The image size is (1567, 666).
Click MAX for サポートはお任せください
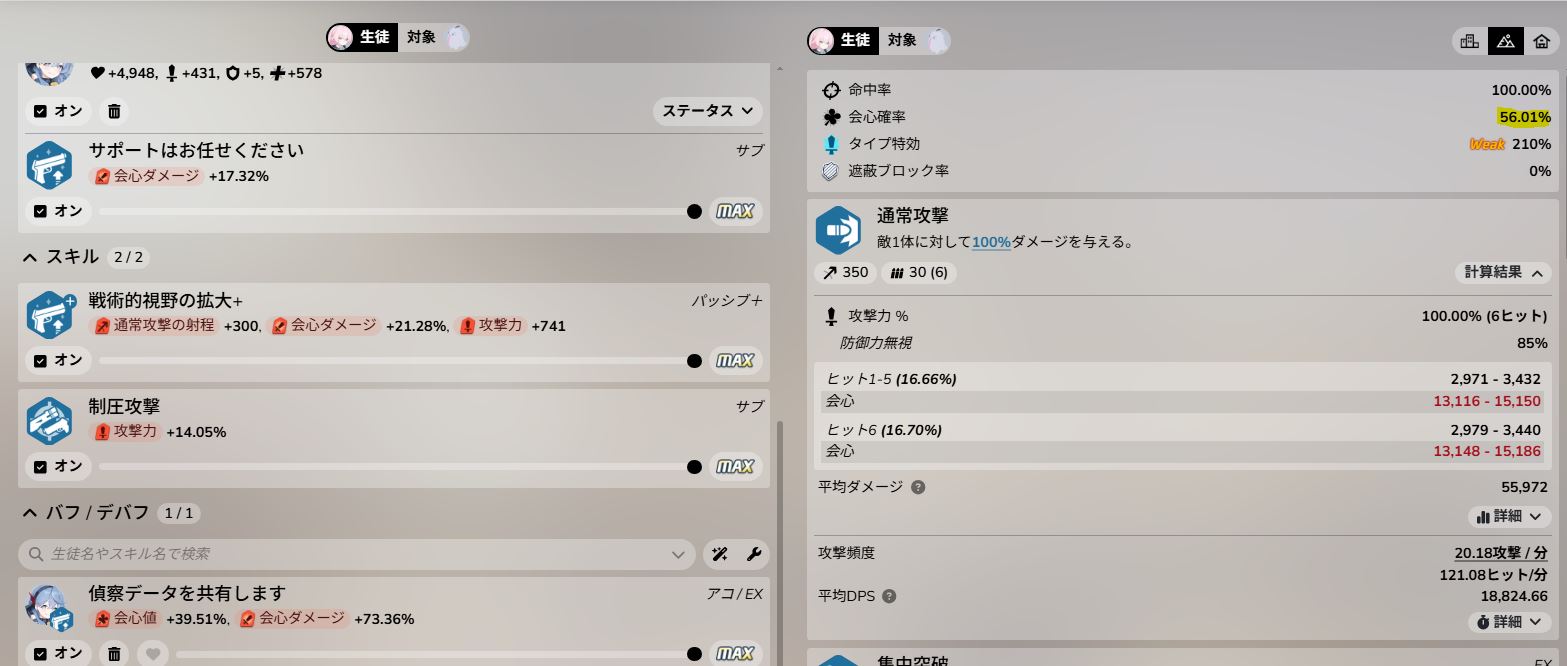(735, 211)
